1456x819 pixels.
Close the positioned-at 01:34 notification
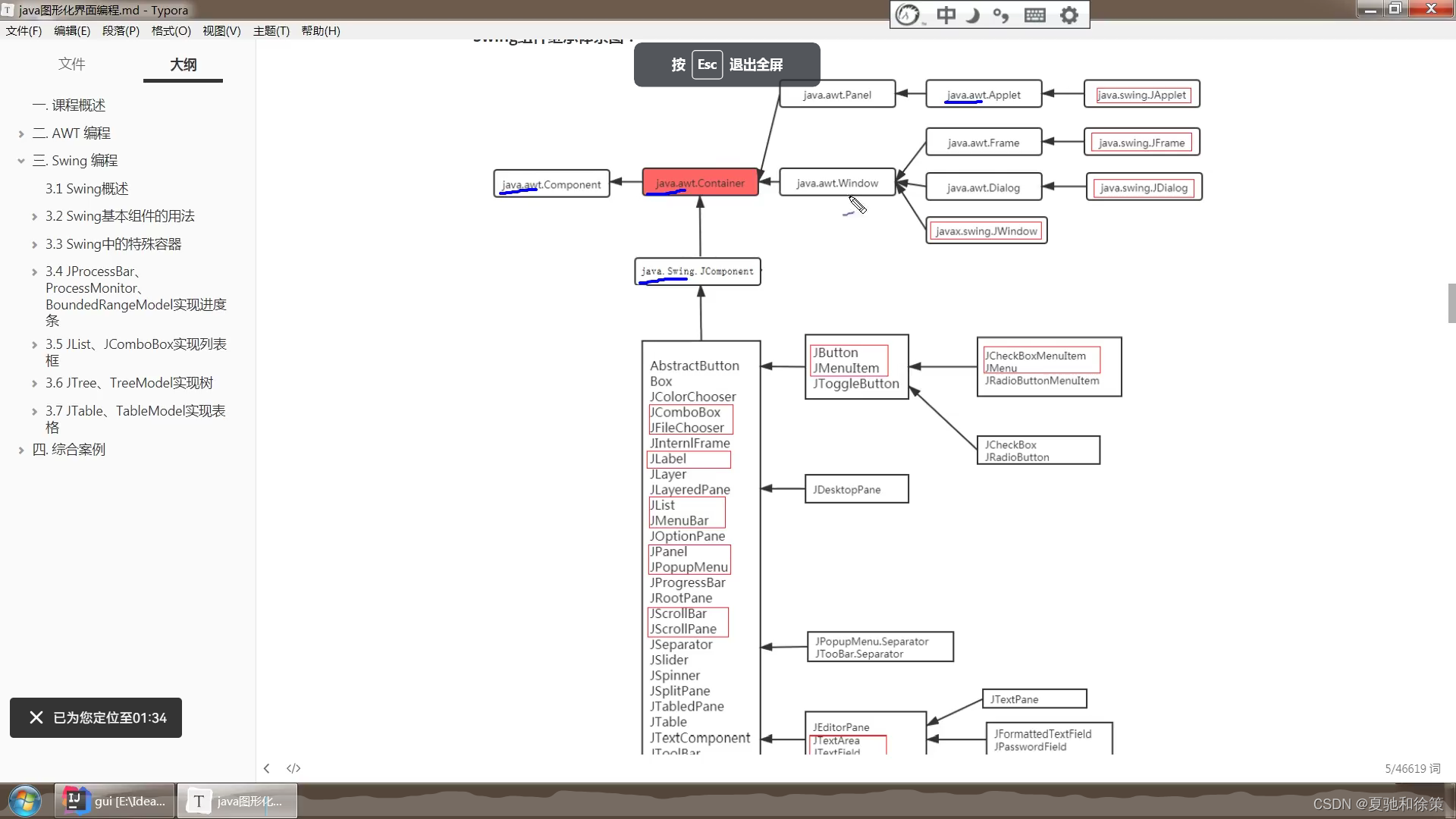coord(36,717)
